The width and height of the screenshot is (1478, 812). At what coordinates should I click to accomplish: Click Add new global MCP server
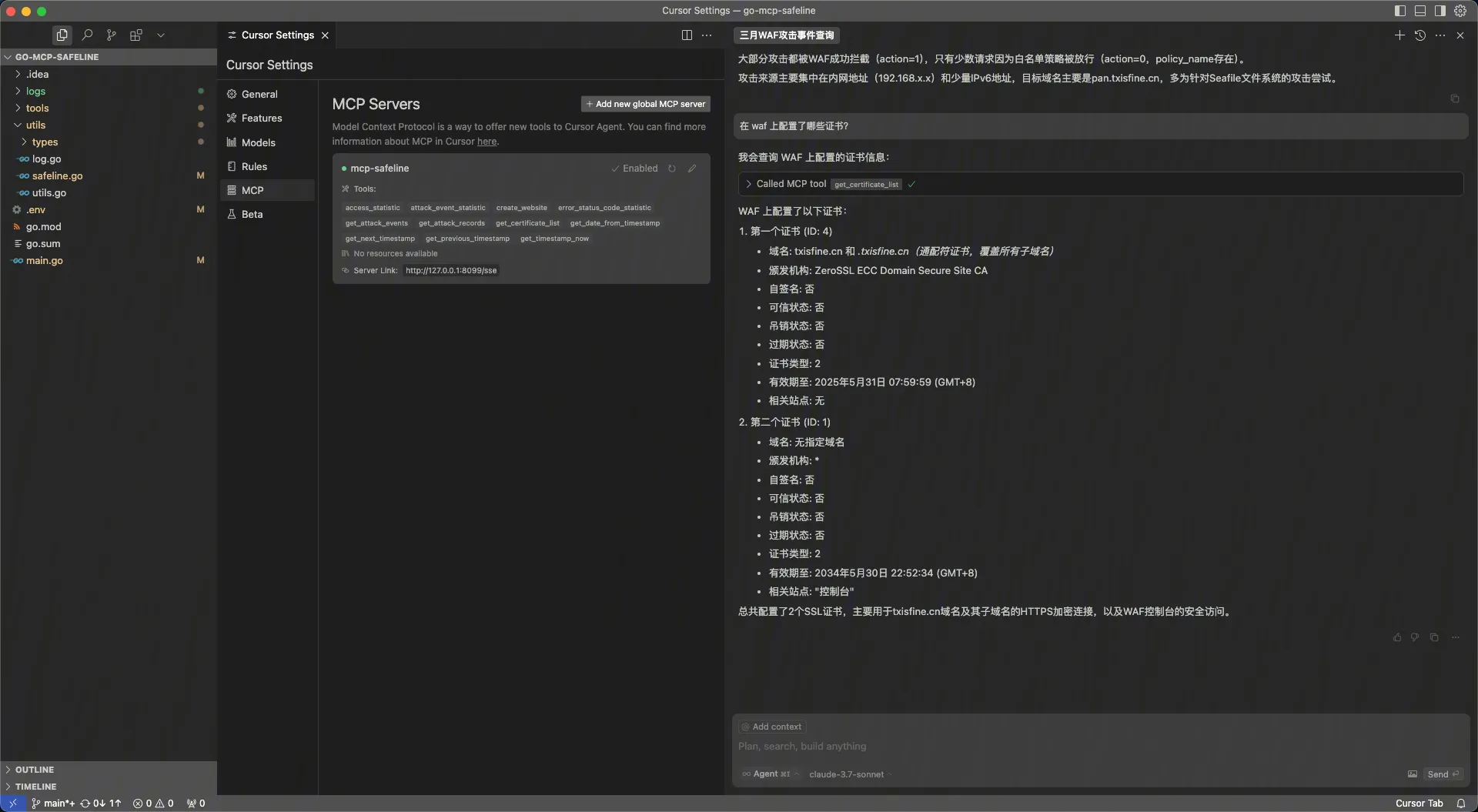click(645, 104)
